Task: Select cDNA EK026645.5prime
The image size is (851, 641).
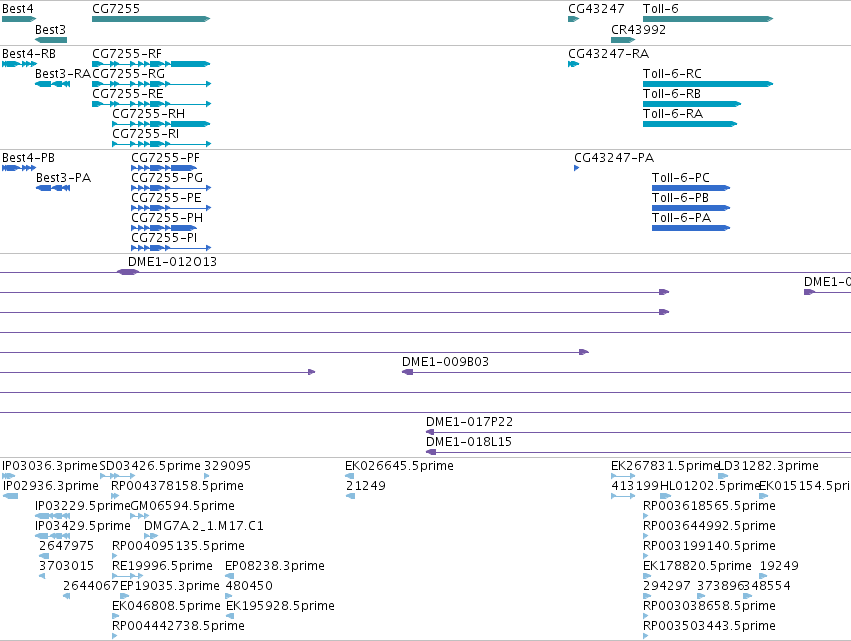Action: pyautogui.click(x=350, y=476)
